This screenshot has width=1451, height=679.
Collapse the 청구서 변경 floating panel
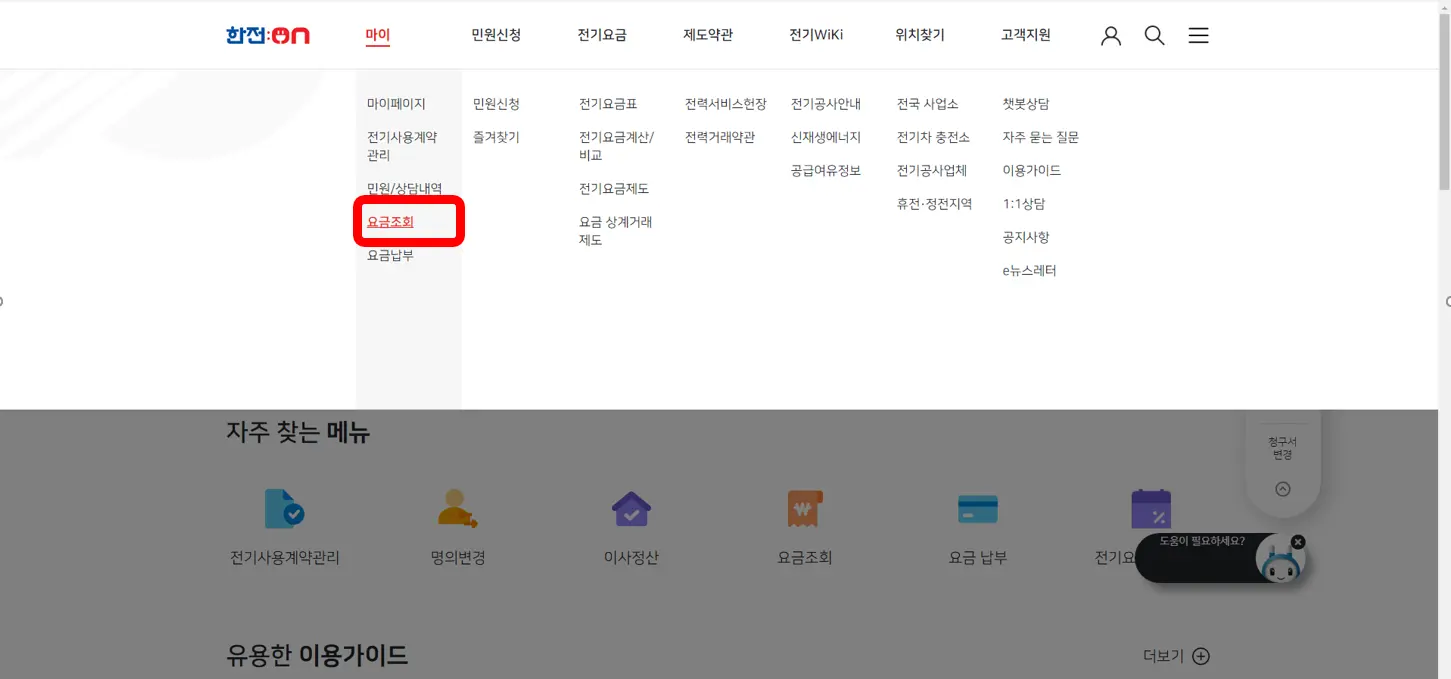(1283, 489)
